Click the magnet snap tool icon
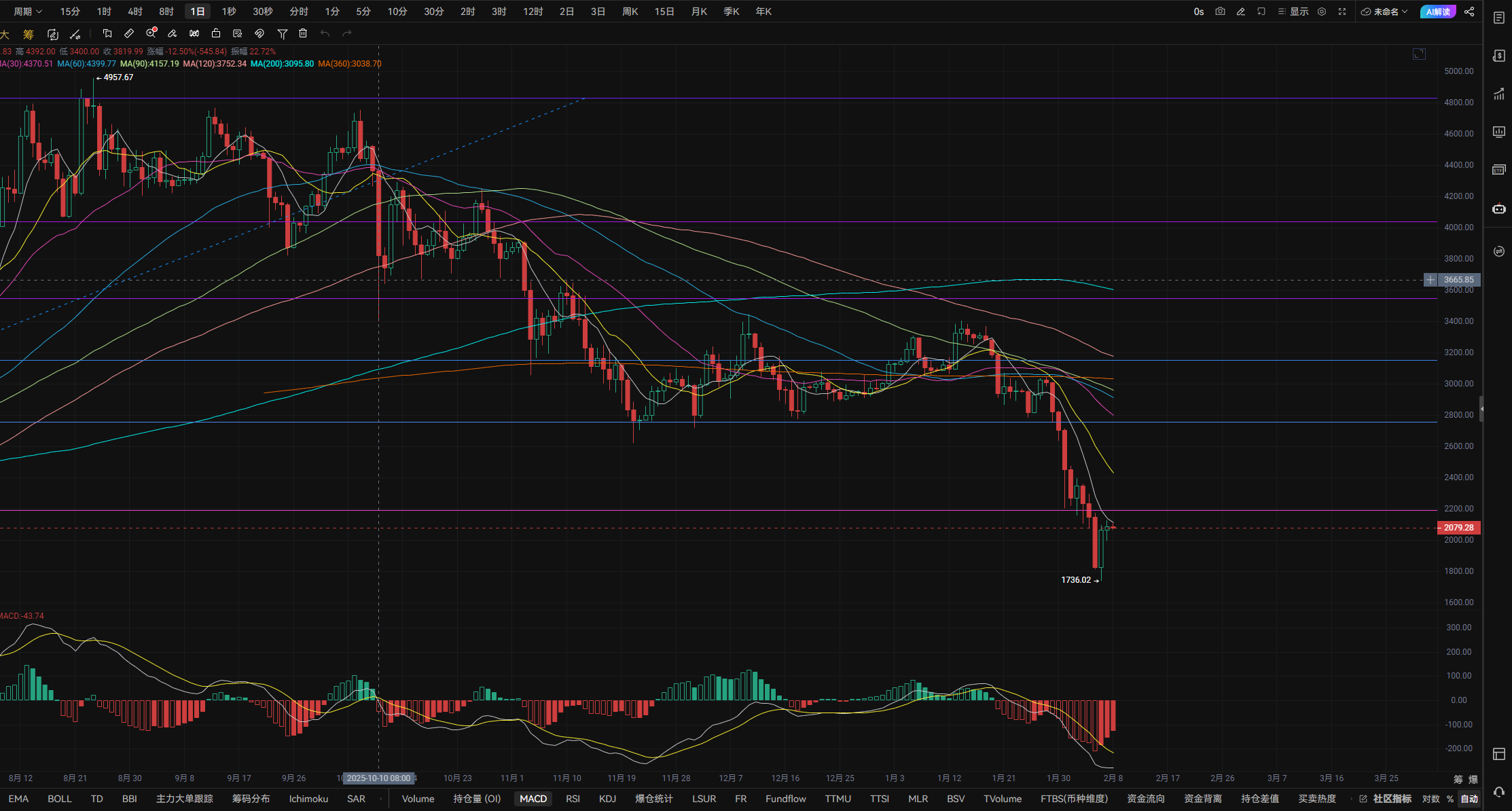The height and width of the screenshot is (811, 1512). [259, 33]
